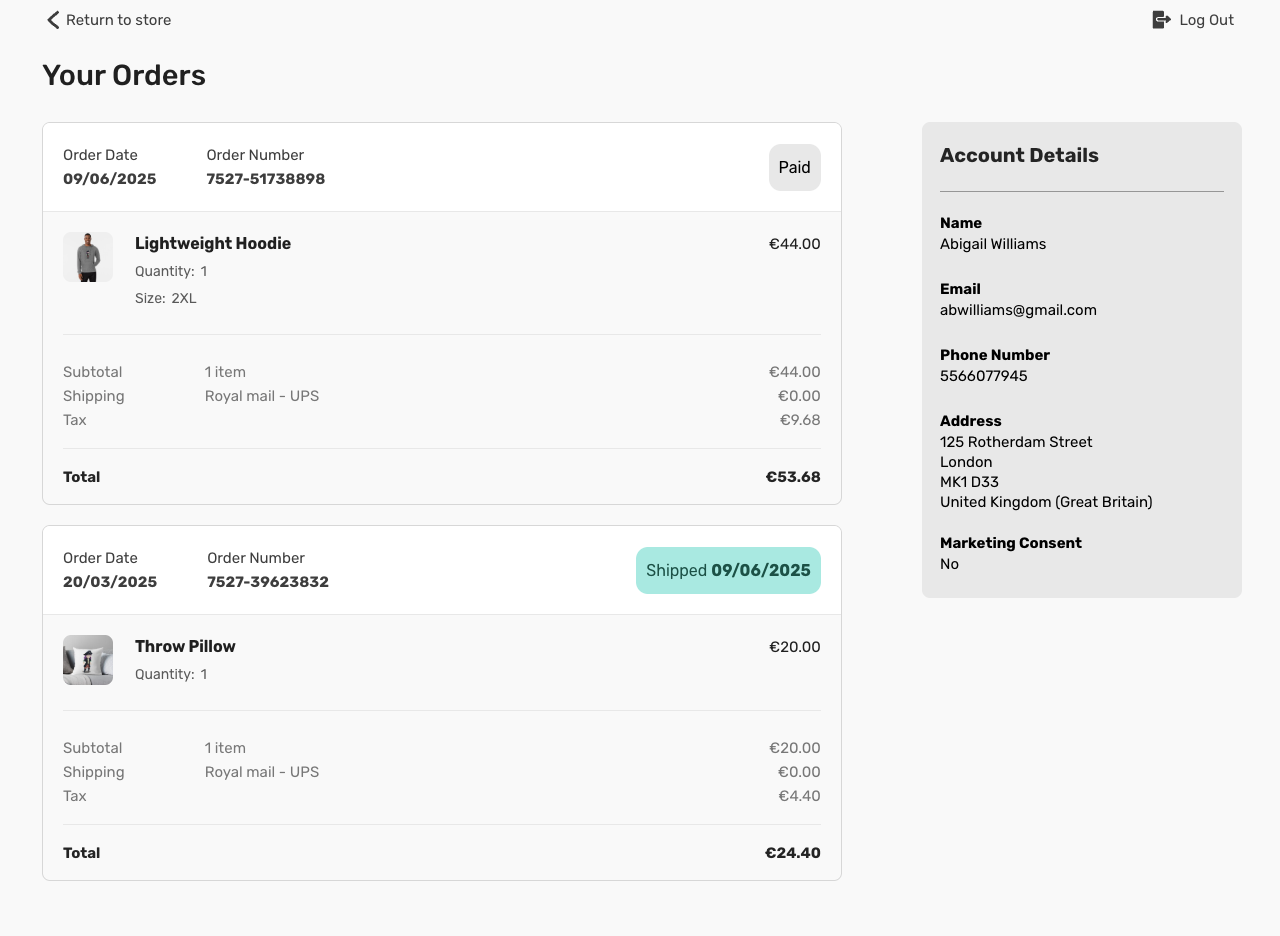Image resolution: width=1280 pixels, height=936 pixels.
Task: Click the Marketing Consent label
Action: pyautogui.click(x=1011, y=543)
